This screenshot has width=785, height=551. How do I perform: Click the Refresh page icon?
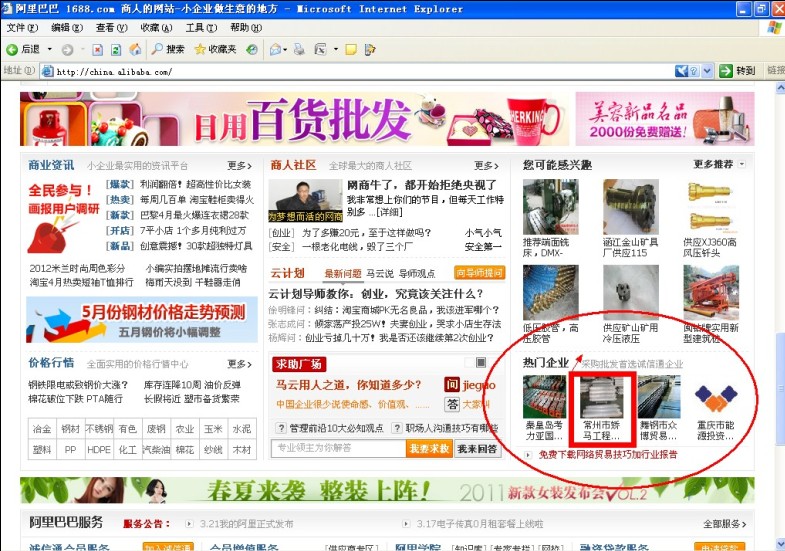(x=116, y=50)
